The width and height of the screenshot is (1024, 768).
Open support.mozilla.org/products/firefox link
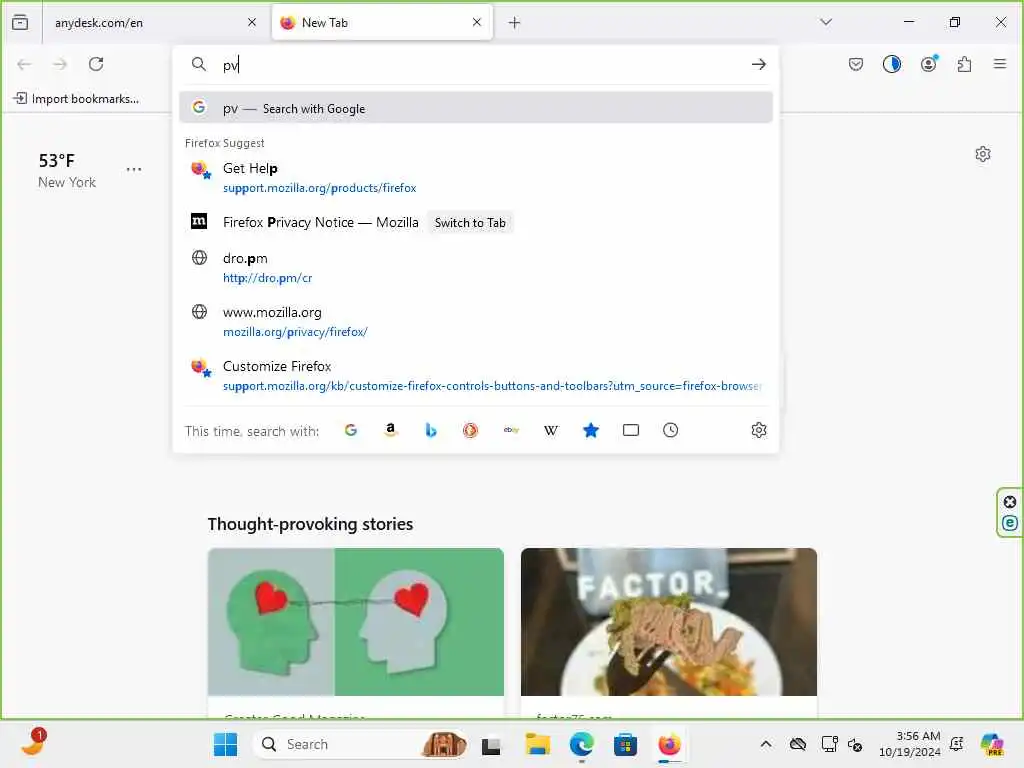pyautogui.click(x=319, y=188)
